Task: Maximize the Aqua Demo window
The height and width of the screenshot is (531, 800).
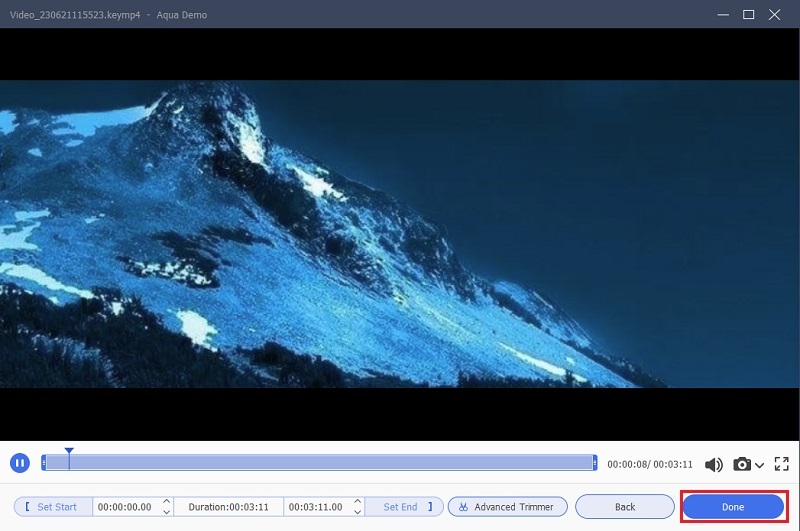Action: pyautogui.click(x=748, y=15)
